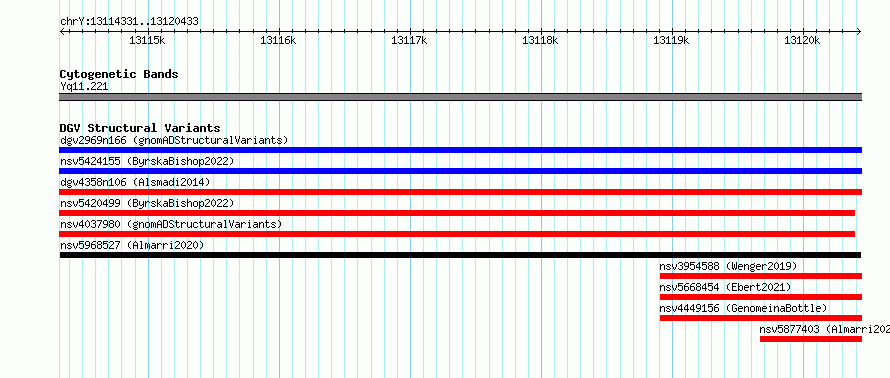
Task: Select the red bar for nsv4449156
Action: (761, 318)
